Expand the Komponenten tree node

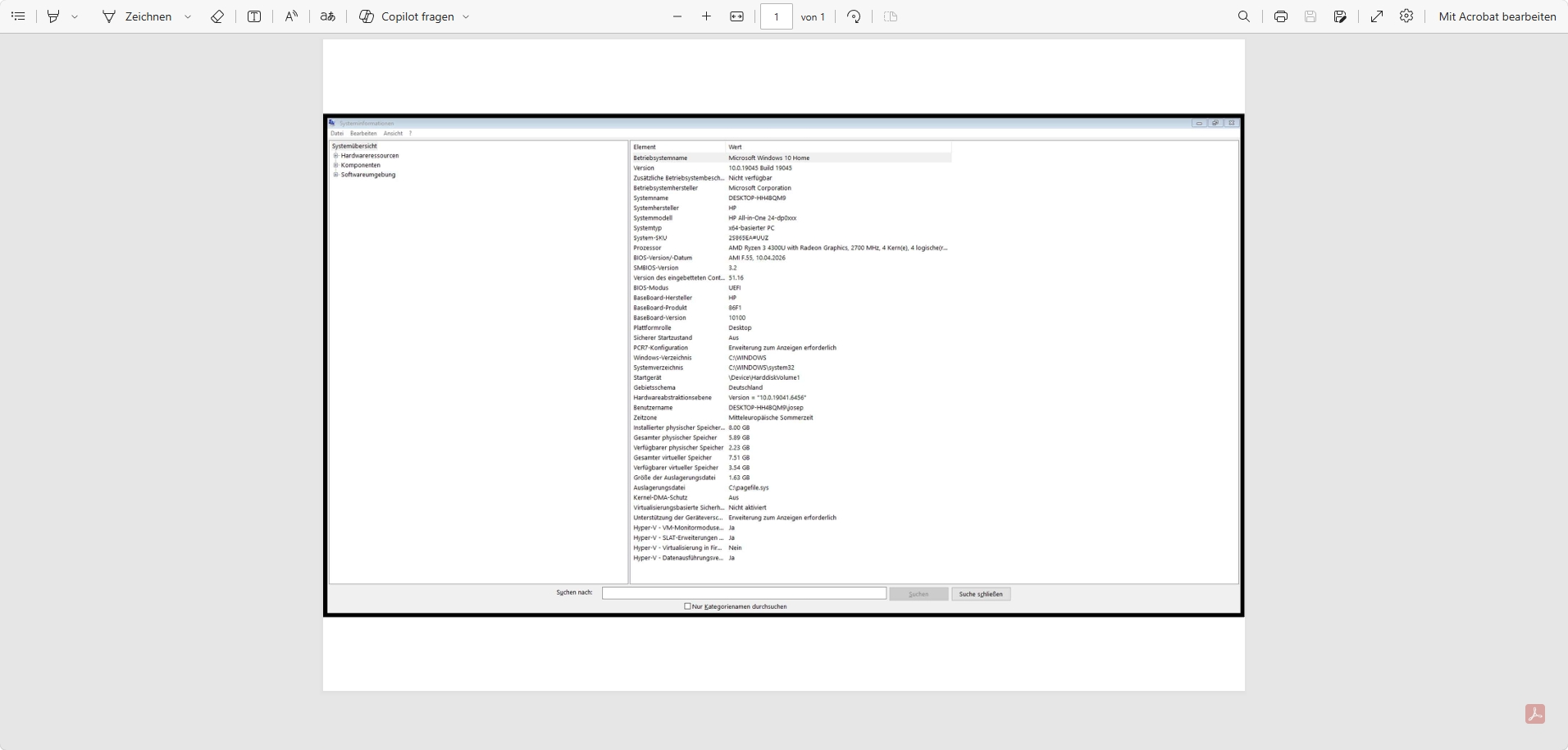335,165
